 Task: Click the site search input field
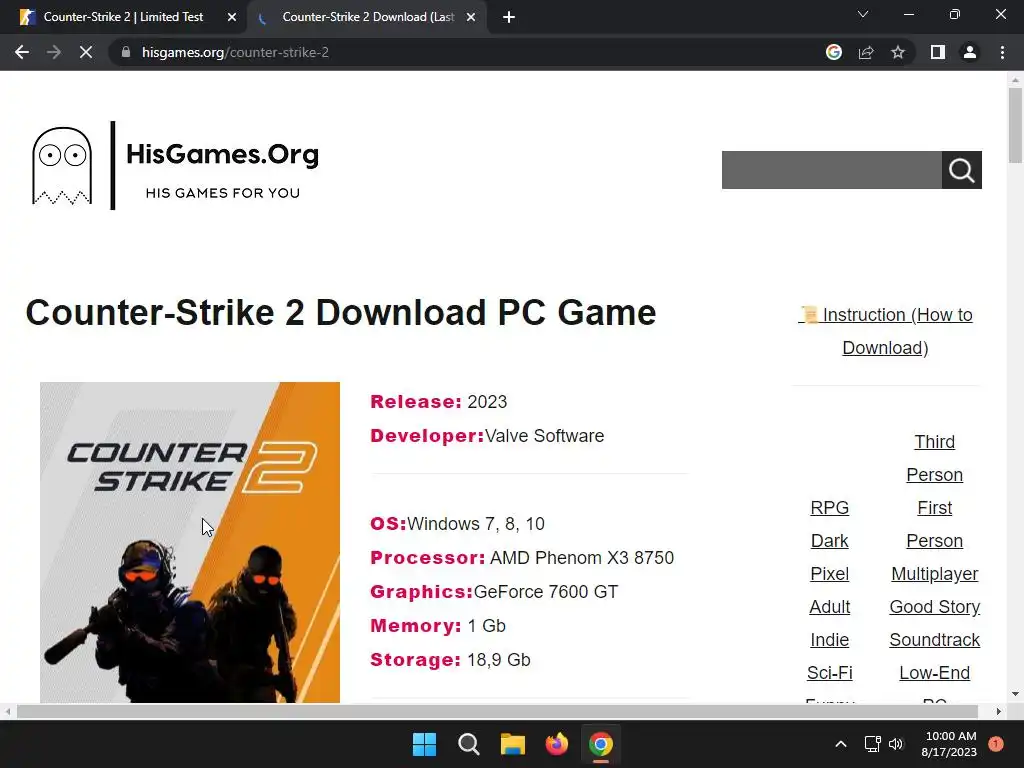point(831,170)
